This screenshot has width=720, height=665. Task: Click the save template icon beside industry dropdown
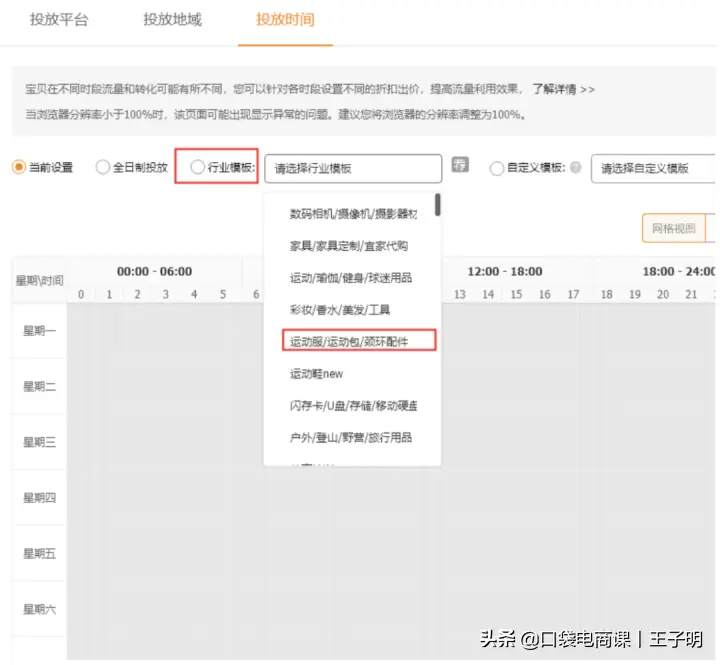pos(460,164)
